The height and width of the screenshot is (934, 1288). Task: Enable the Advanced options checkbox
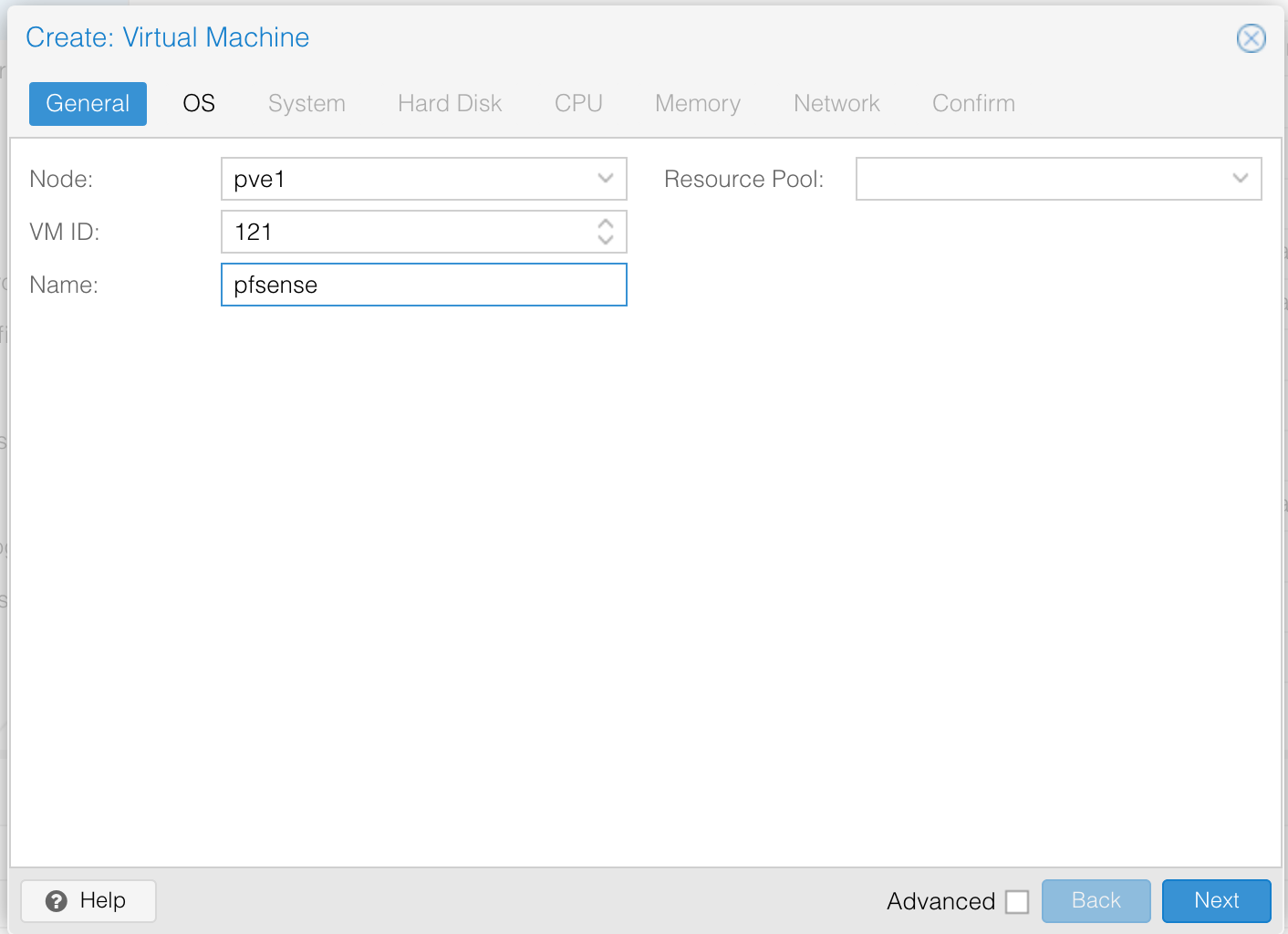[1017, 901]
